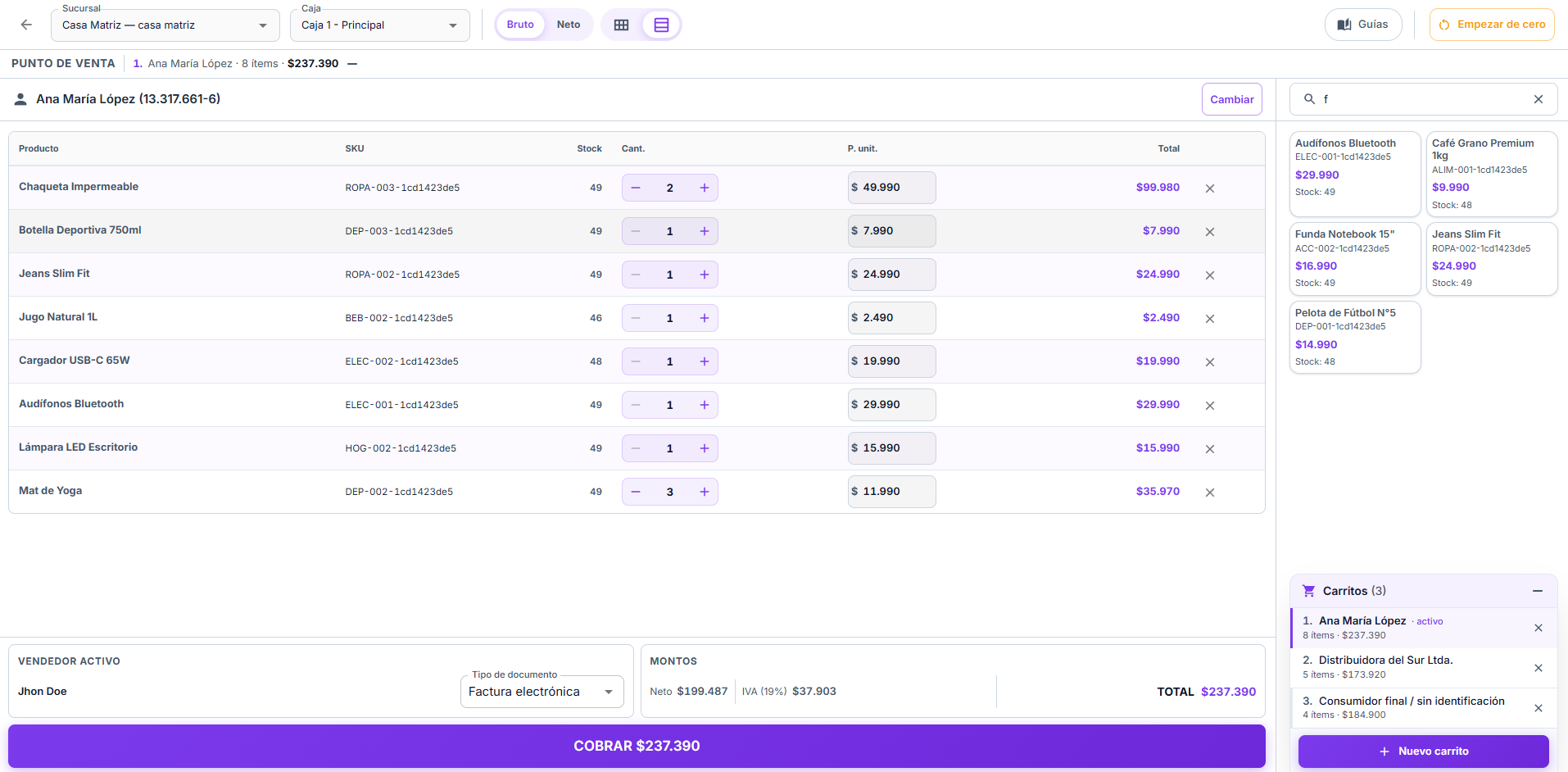Add Café Grano Premium 1kg card
The width and height of the screenshot is (1568, 772).
coord(1492,174)
